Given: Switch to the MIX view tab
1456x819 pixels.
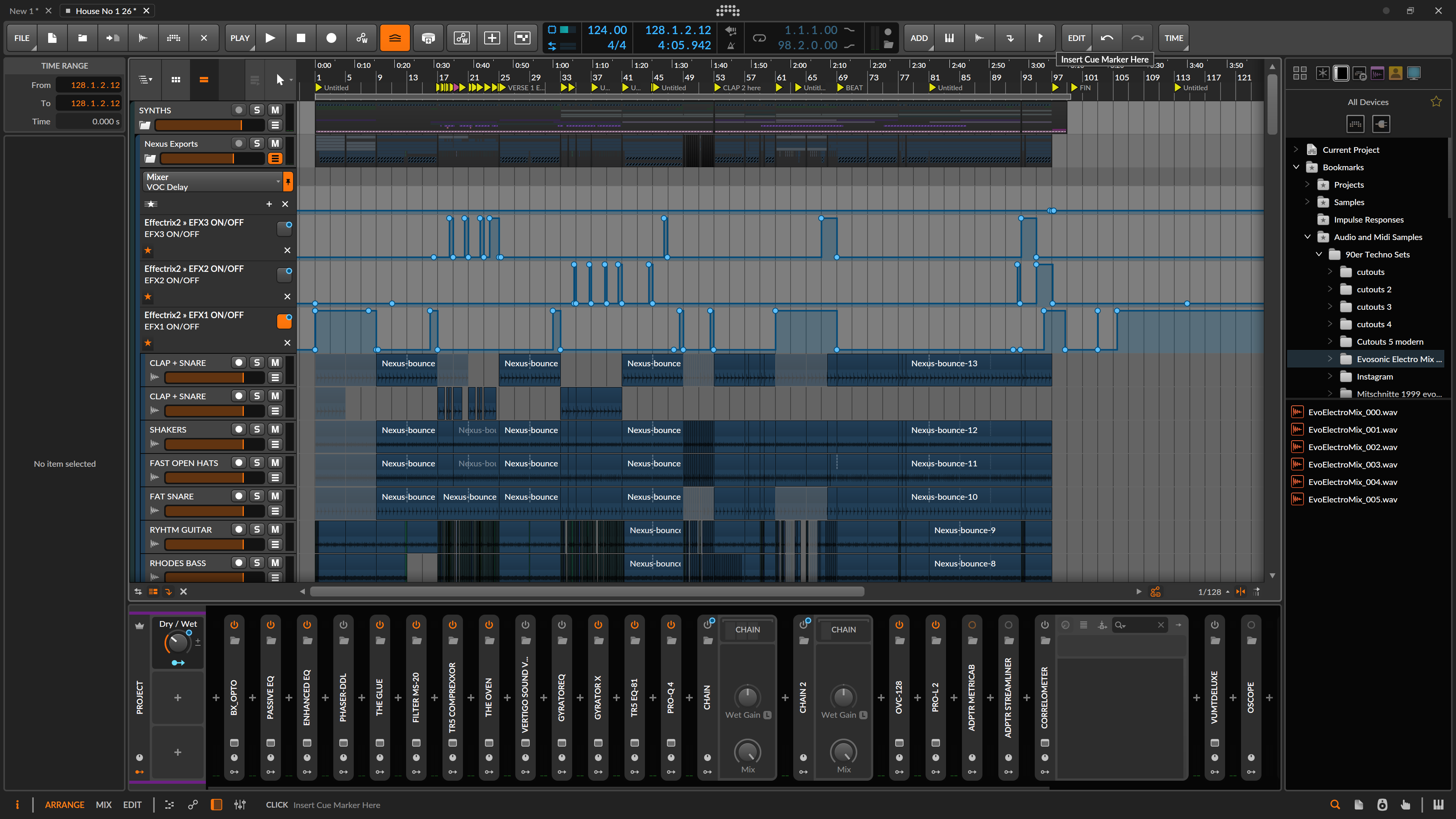Looking at the screenshot, I should 104,804.
